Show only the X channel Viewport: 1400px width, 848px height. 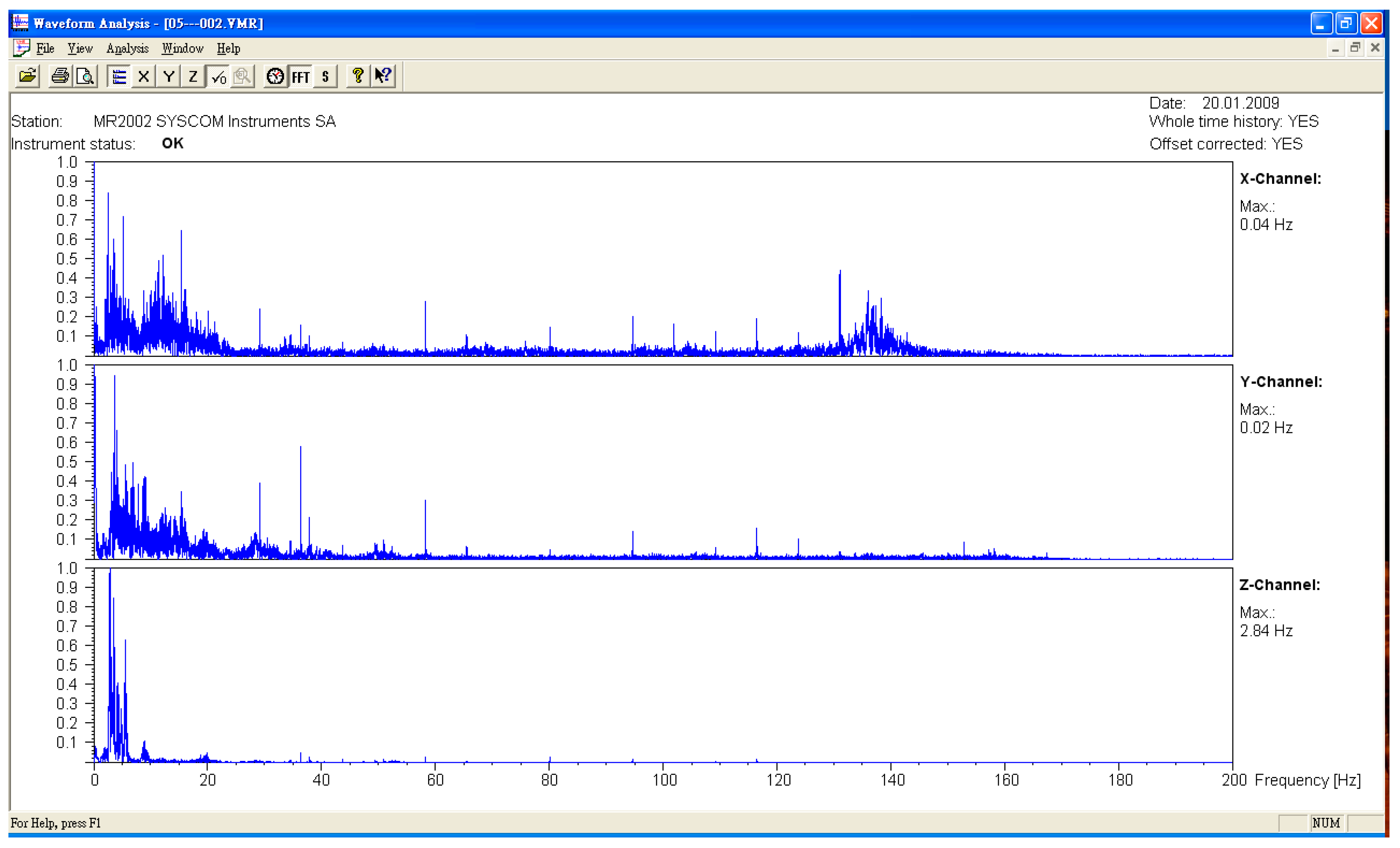click(x=144, y=76)
